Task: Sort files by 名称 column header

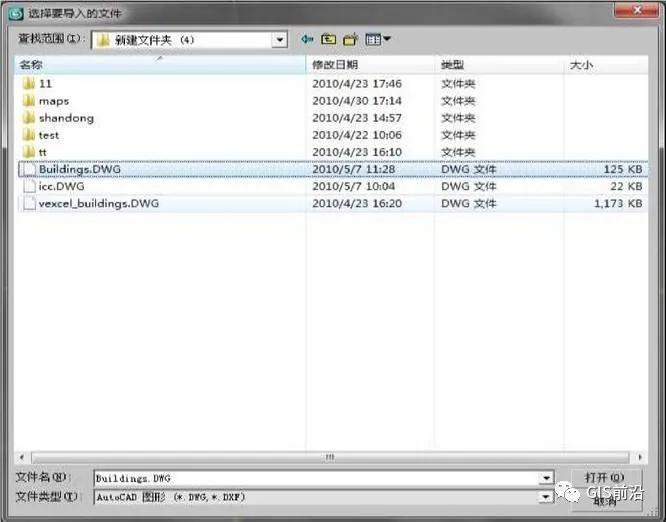Action: pyautogui.click(x=160, y=65)
